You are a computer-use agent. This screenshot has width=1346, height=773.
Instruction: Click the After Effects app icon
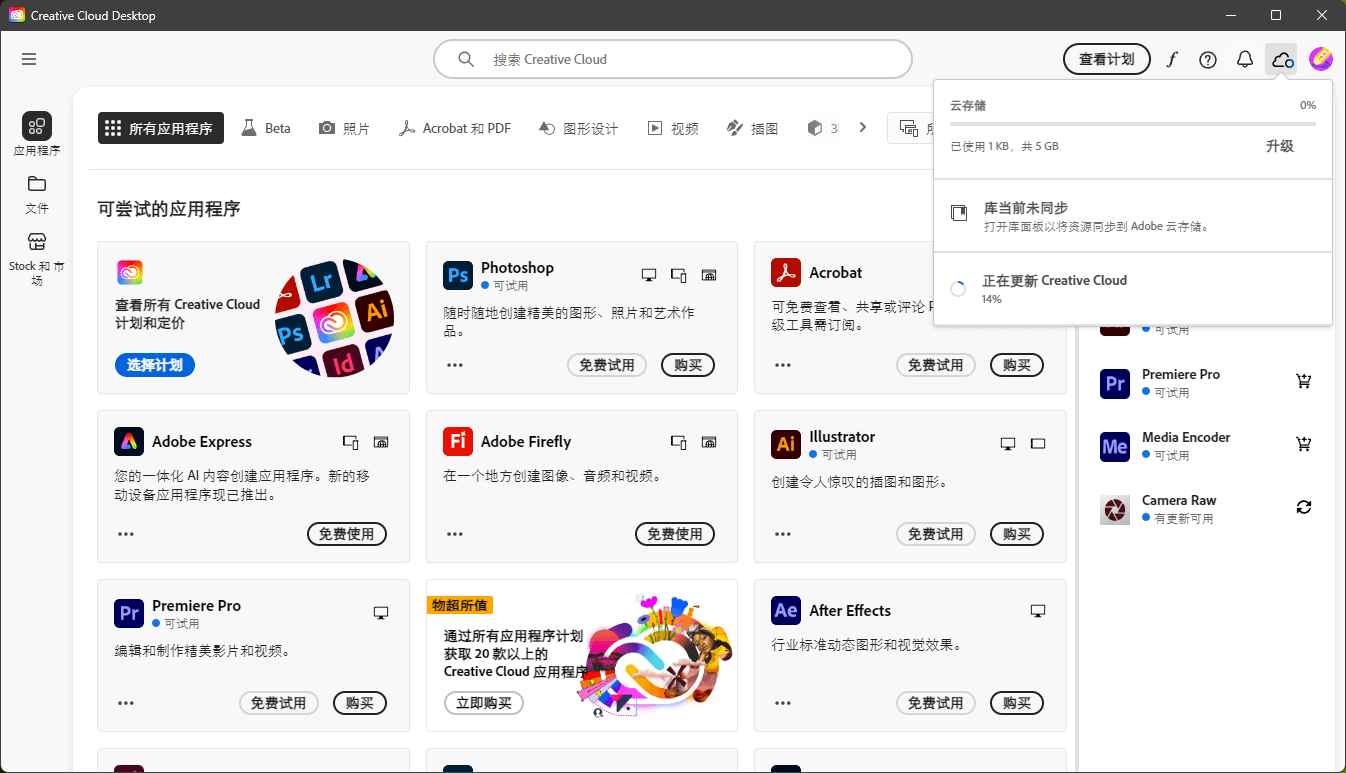(786, 610)
